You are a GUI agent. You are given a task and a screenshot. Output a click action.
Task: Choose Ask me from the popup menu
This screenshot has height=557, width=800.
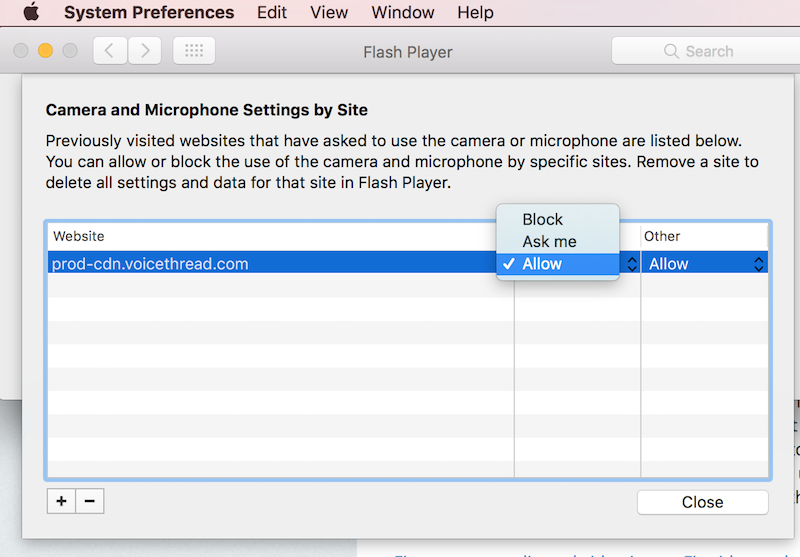pyautogui.click(x=558, y=241)
